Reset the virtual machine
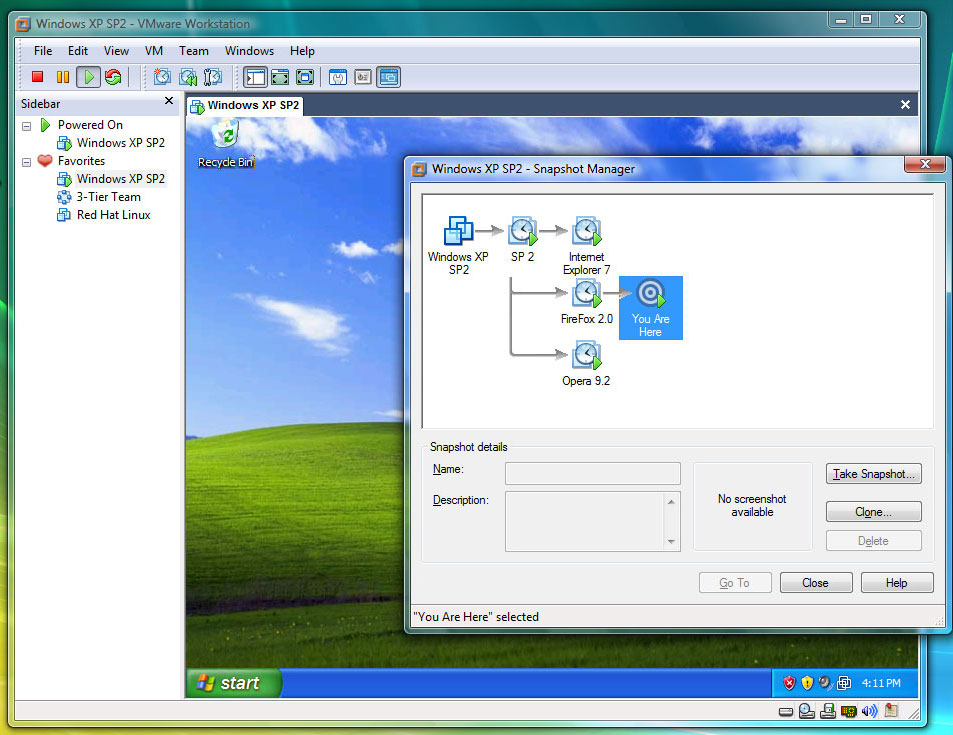The image size is (953, 735). pyautogui.click(x=112, y=77)
